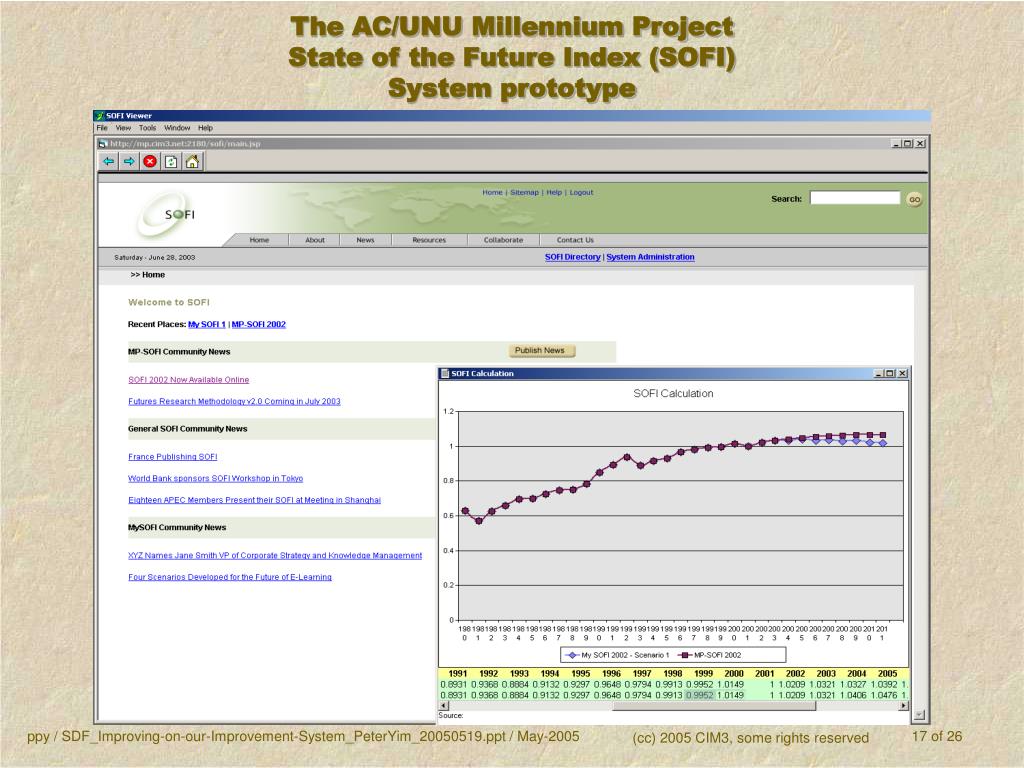Open the SOFI Directory link
Image resolution: width=1024 pixels, height=768 pixels.
coord(573,257)
